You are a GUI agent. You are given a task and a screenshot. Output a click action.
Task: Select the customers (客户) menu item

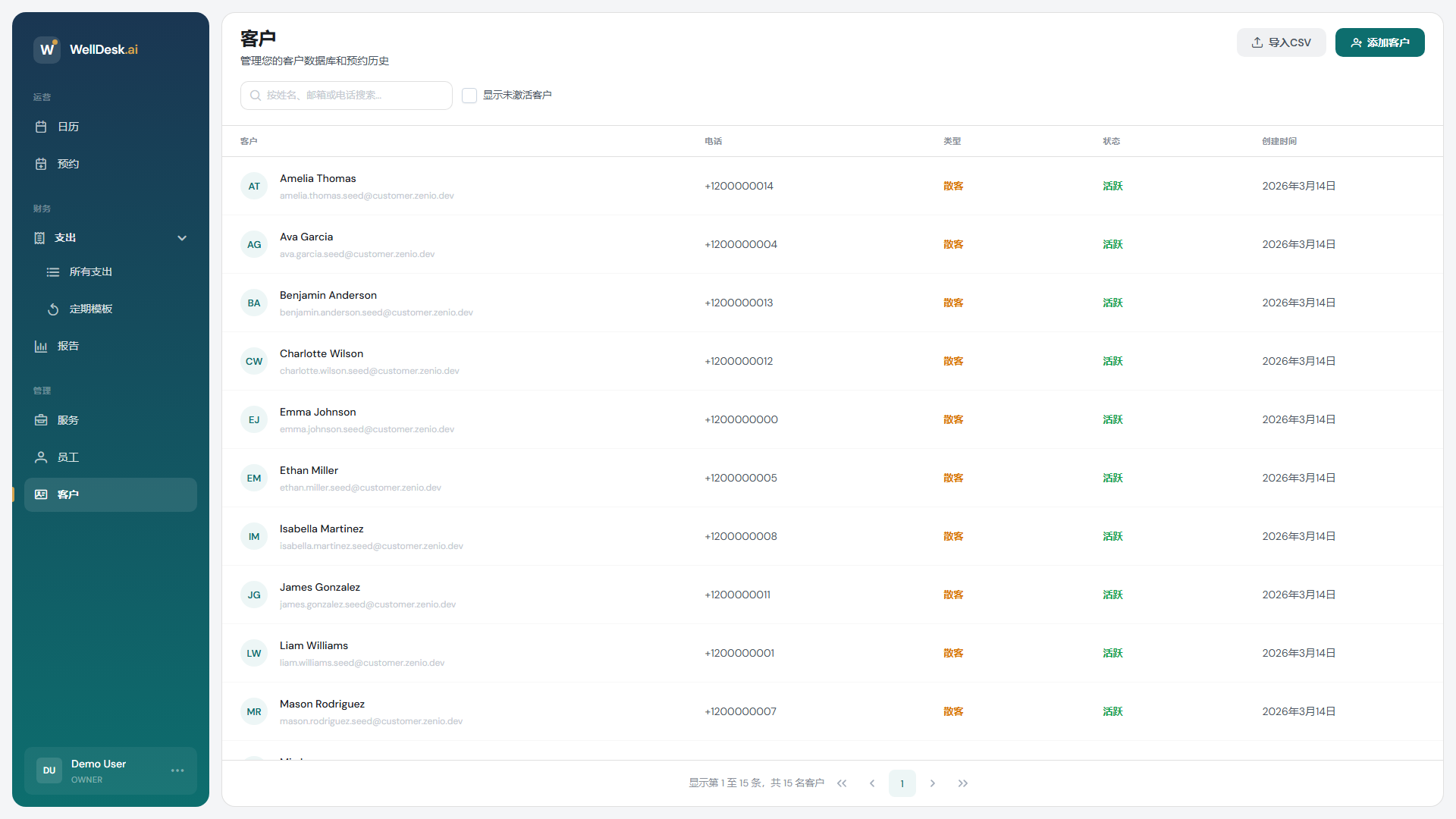[x=111, y=494]
